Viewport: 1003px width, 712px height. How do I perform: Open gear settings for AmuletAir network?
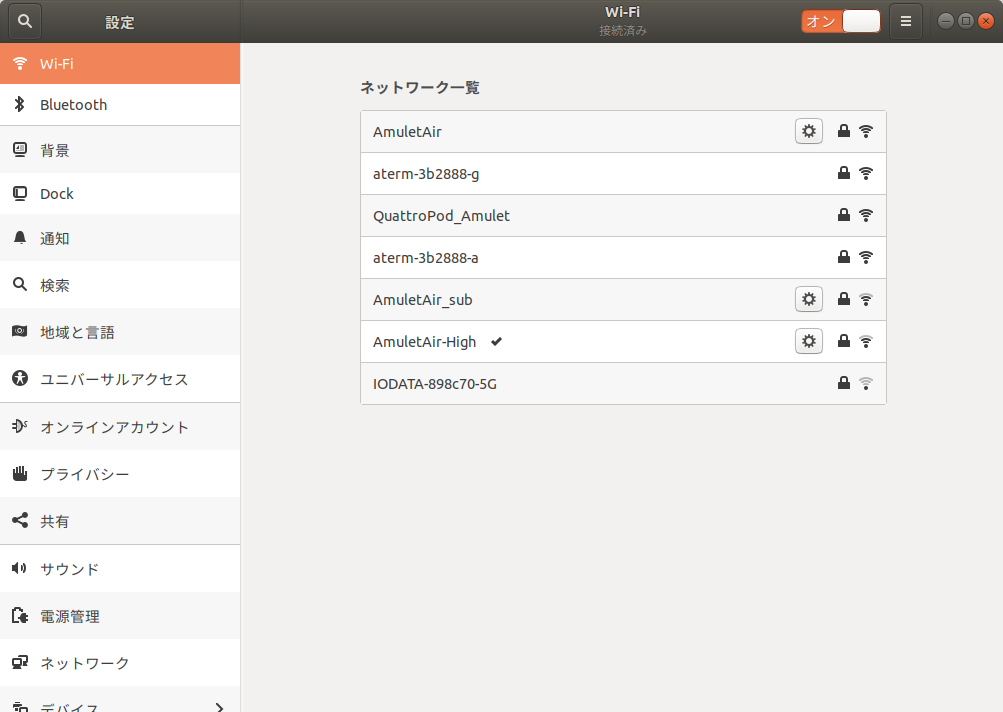(809, 131)
